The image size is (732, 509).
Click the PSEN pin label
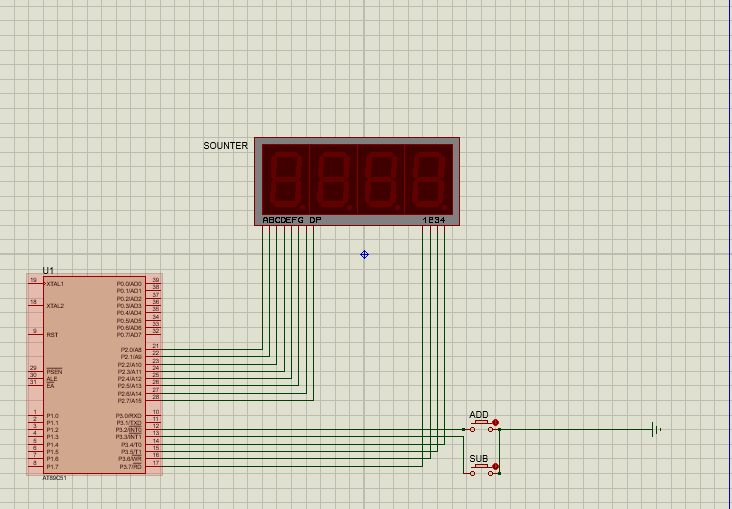[54, 372]
